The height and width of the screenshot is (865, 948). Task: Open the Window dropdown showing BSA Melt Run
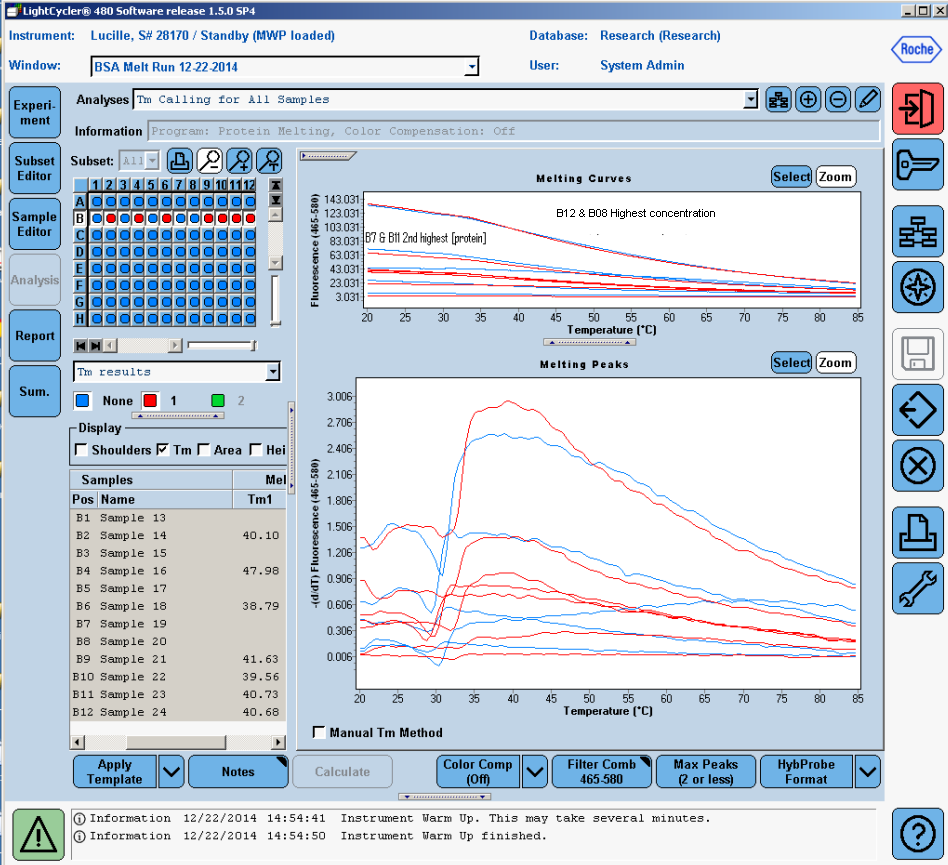pos(472,68)
